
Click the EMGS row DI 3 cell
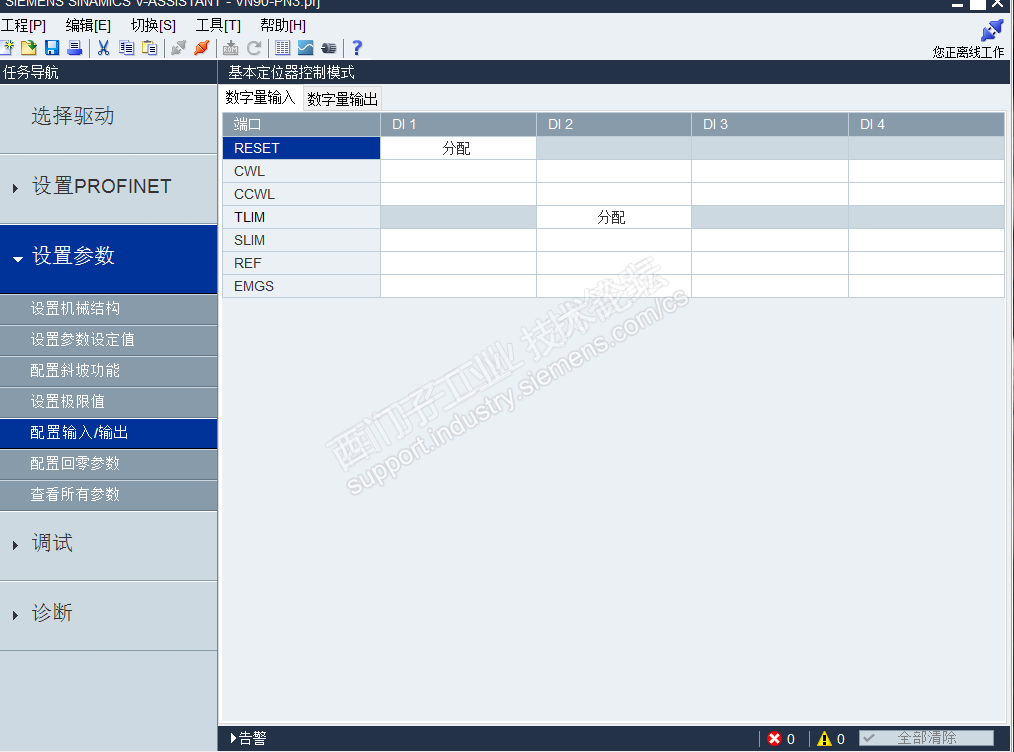tap(770, 286)
